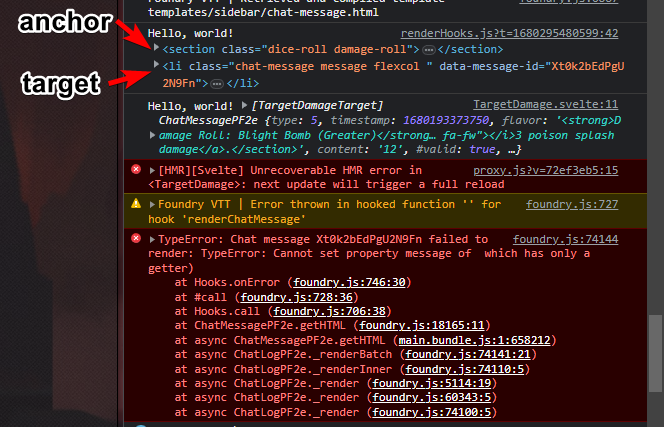Expand the Foundry VTT hooked function warning
The height and width of the screenshot is (427, 664).
(x=152, y=205)
